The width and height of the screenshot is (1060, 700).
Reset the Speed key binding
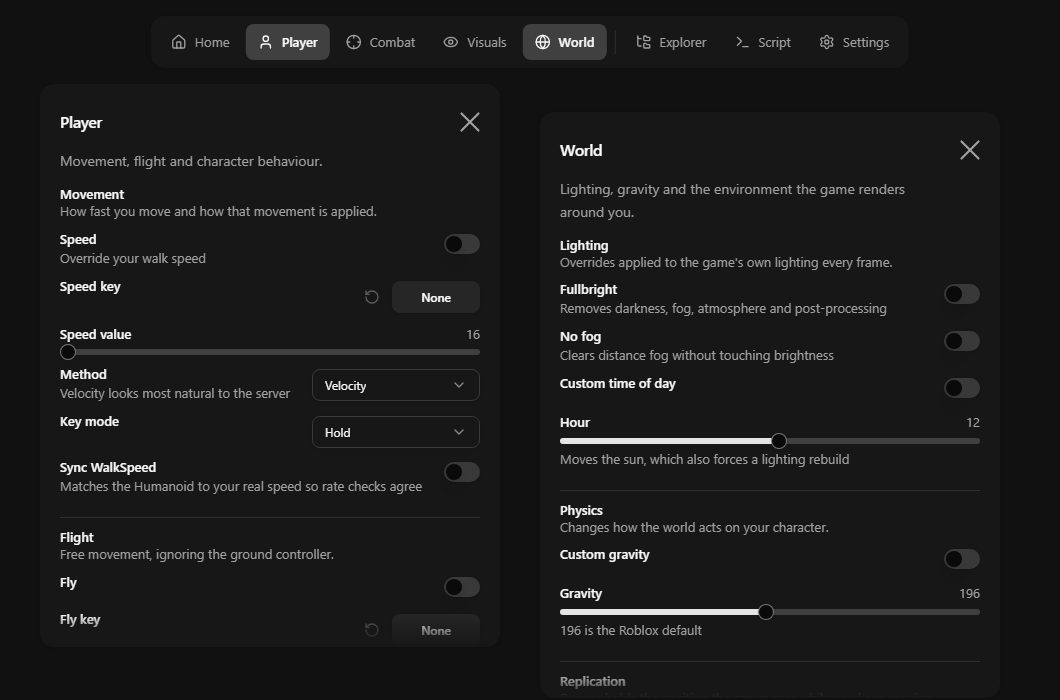[371, 297]
